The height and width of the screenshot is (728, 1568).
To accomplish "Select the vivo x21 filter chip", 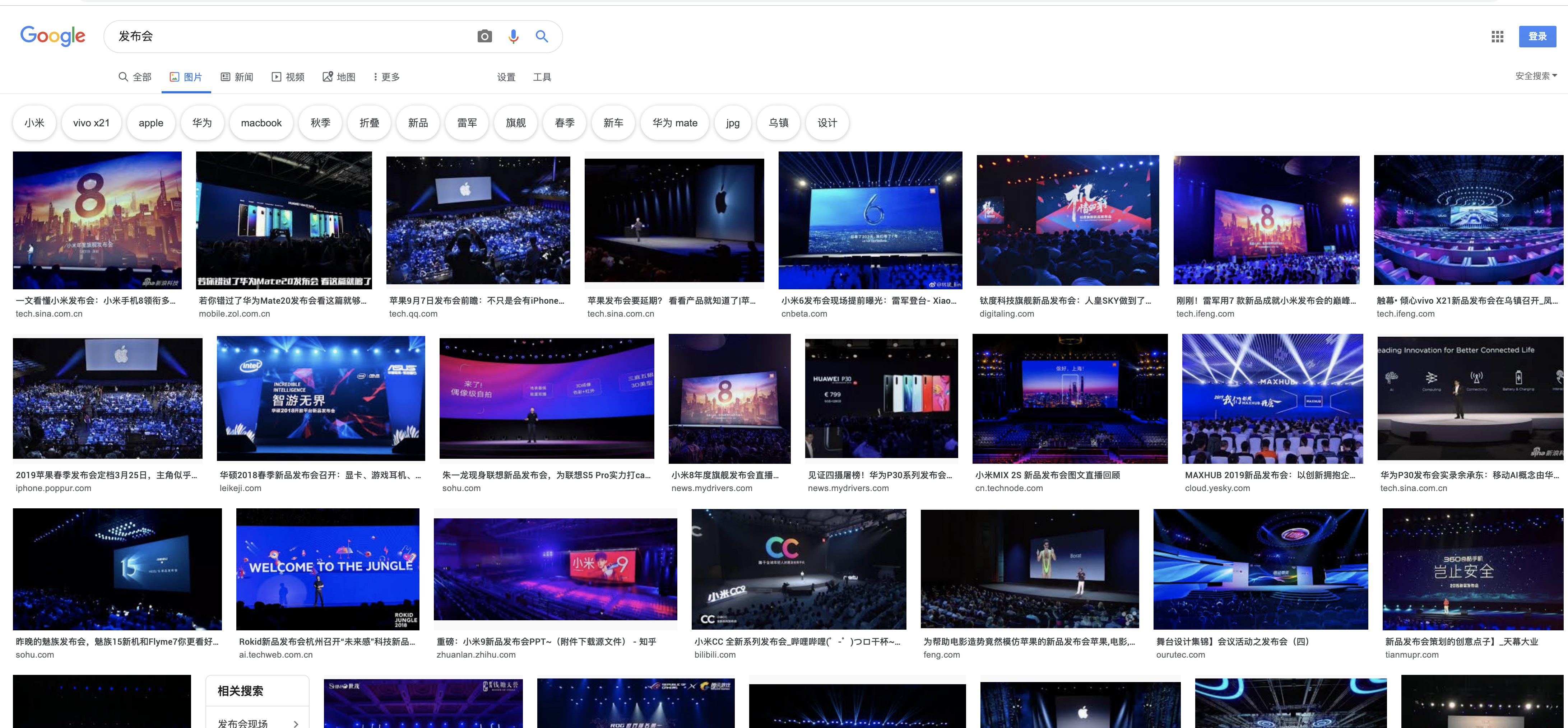I will tap(91, 123).
